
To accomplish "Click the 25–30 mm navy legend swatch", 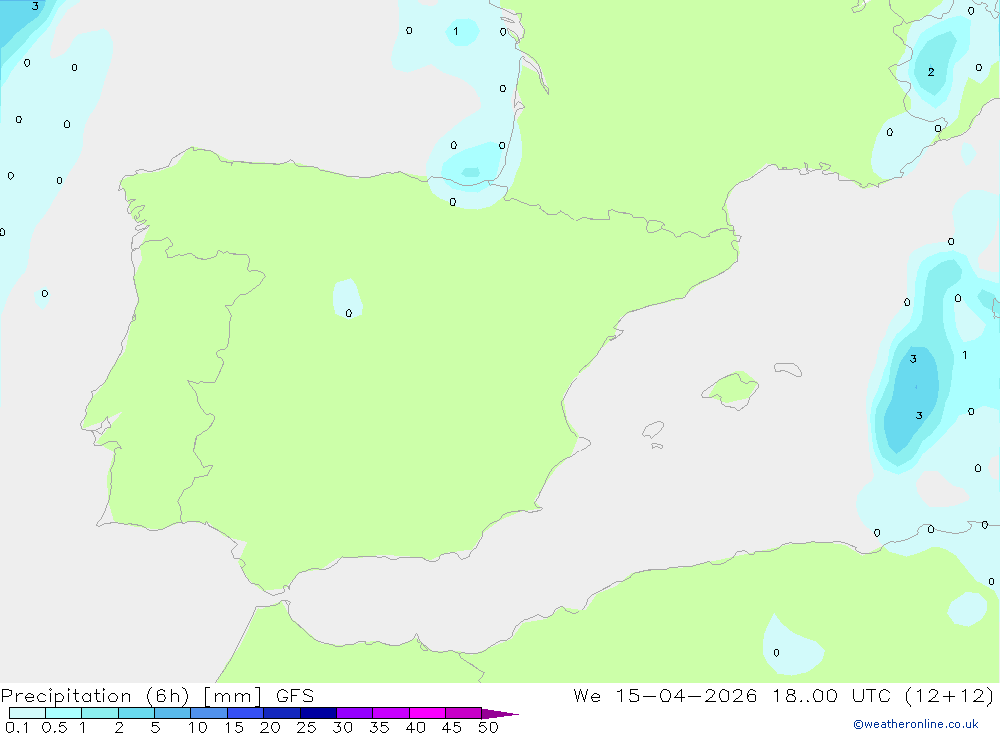I will [x=318, y=713].
